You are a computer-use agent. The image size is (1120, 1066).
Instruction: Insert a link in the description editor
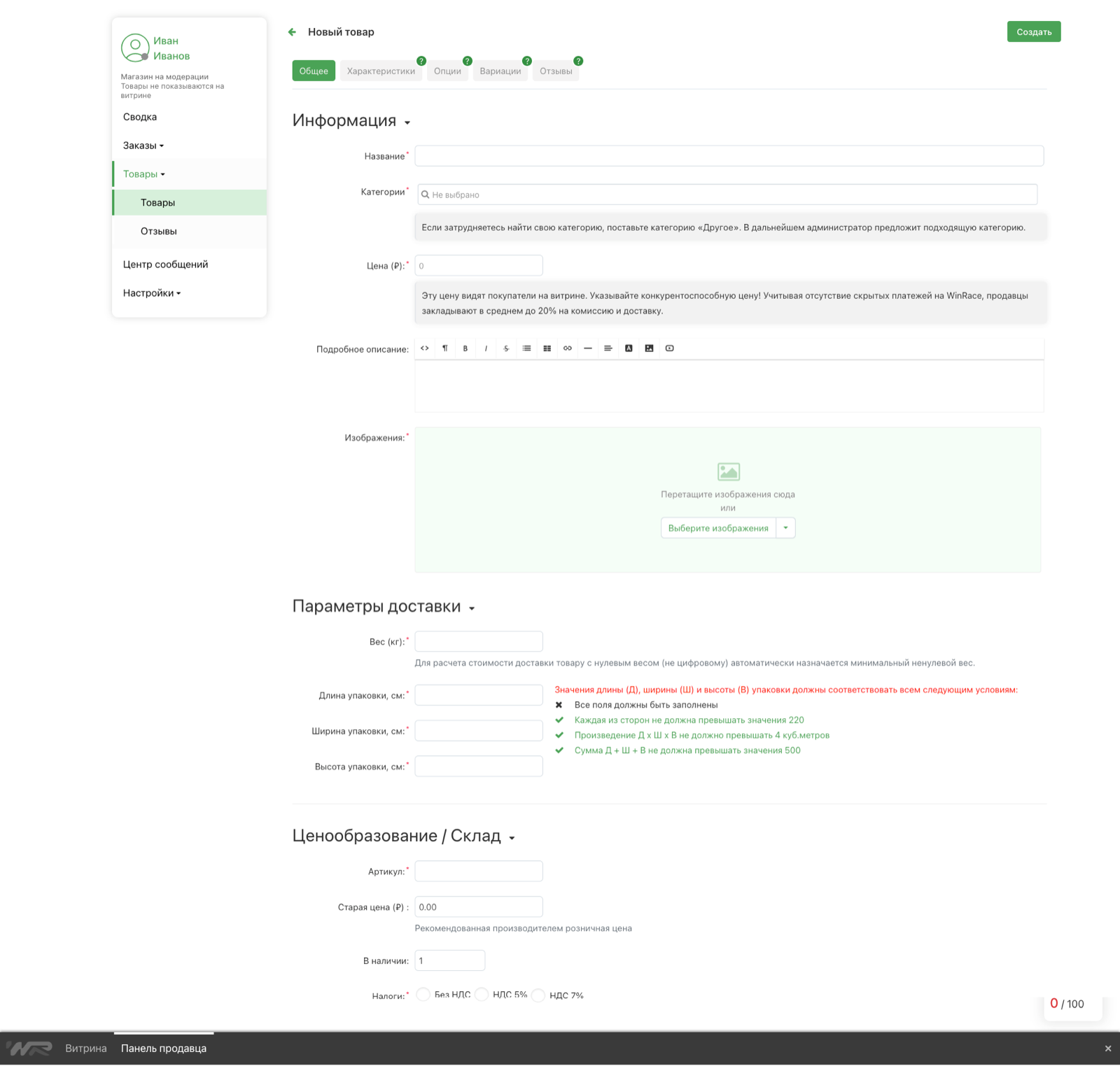click(568, 349)
